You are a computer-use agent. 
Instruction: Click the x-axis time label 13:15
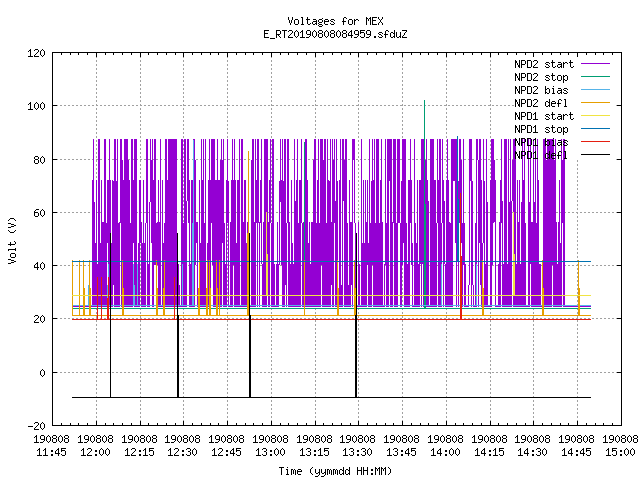click(314, 453)
